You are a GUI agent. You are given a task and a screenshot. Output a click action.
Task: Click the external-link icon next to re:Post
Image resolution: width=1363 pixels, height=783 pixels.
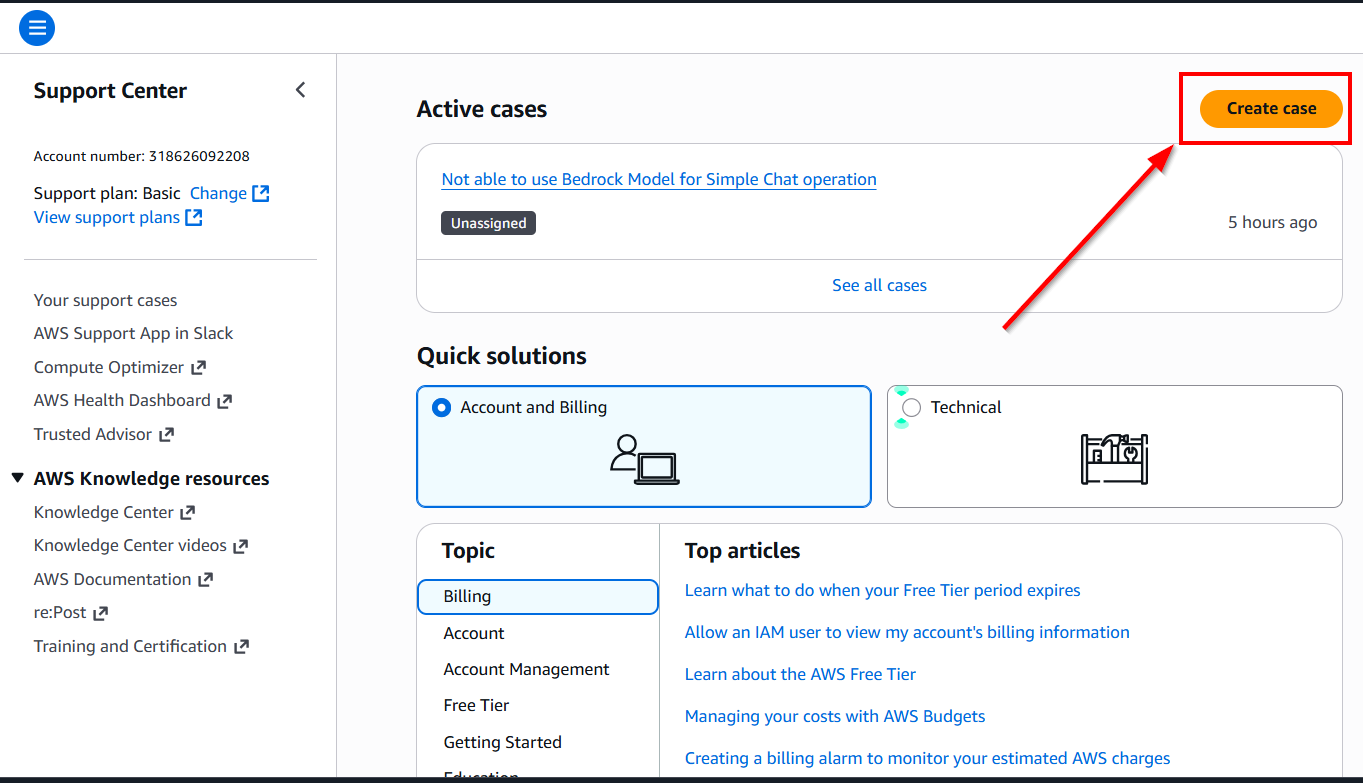(x=101, y=612)
